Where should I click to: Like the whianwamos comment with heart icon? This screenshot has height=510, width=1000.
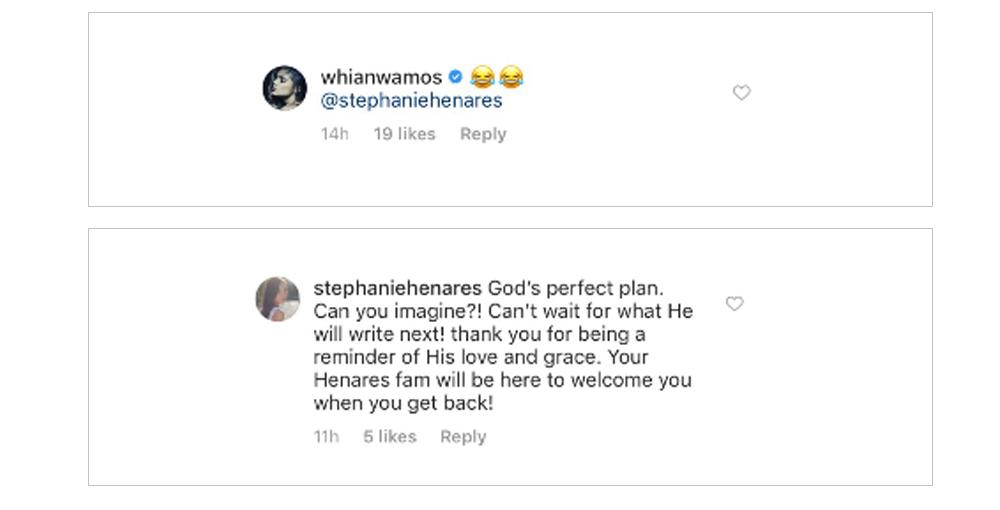click(741, 93)
